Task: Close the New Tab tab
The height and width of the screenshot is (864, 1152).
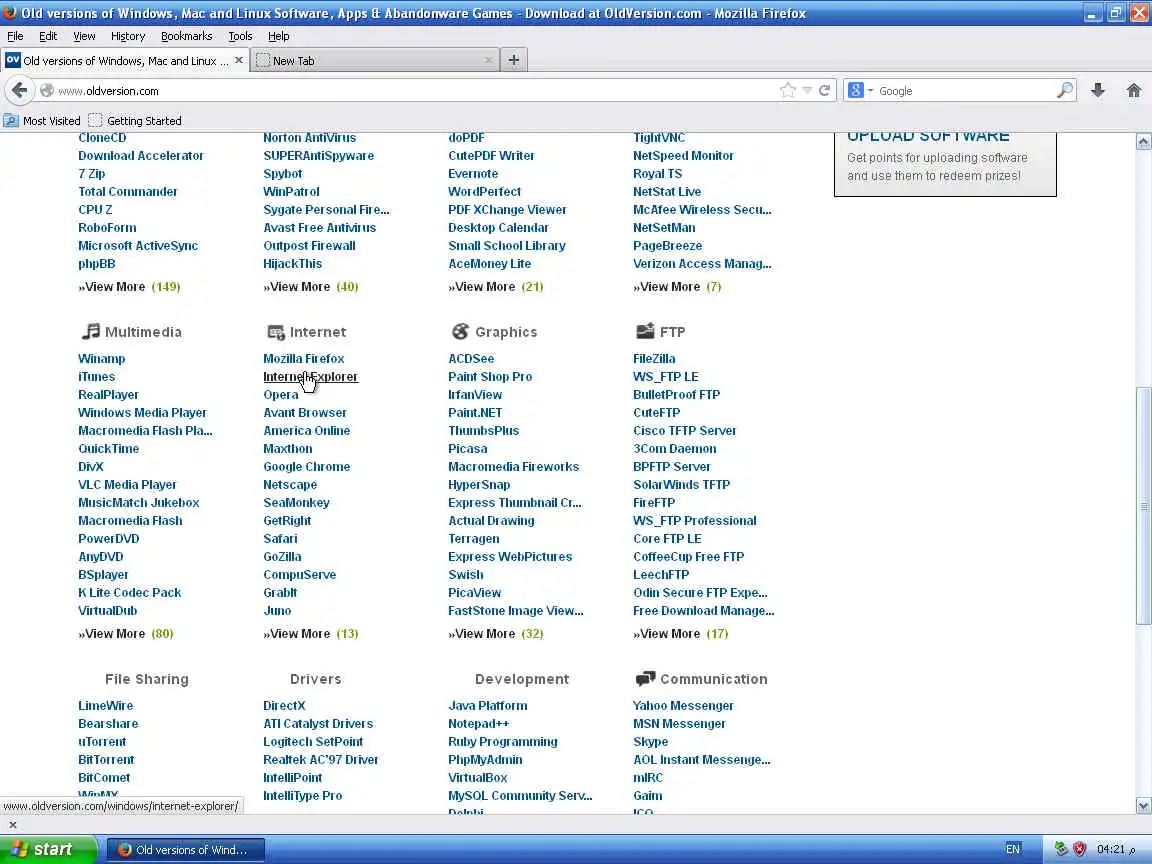Action: pos(489,60)
